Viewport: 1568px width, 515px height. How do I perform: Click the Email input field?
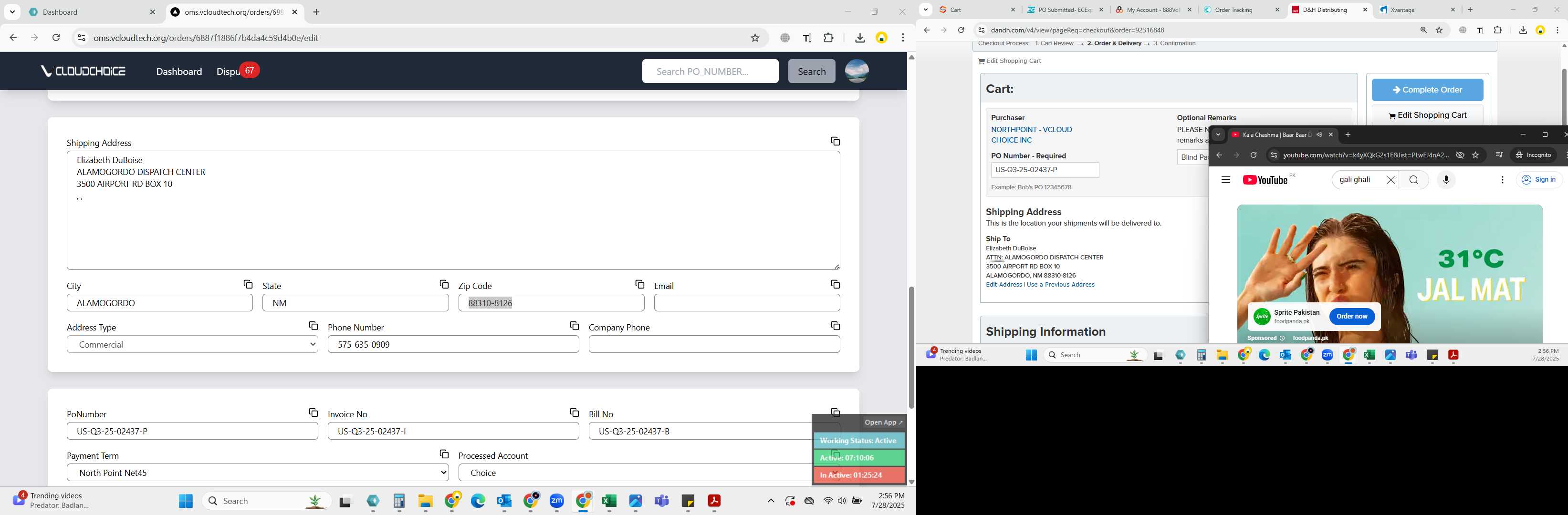pyautogui.click(x=747, y=303)
